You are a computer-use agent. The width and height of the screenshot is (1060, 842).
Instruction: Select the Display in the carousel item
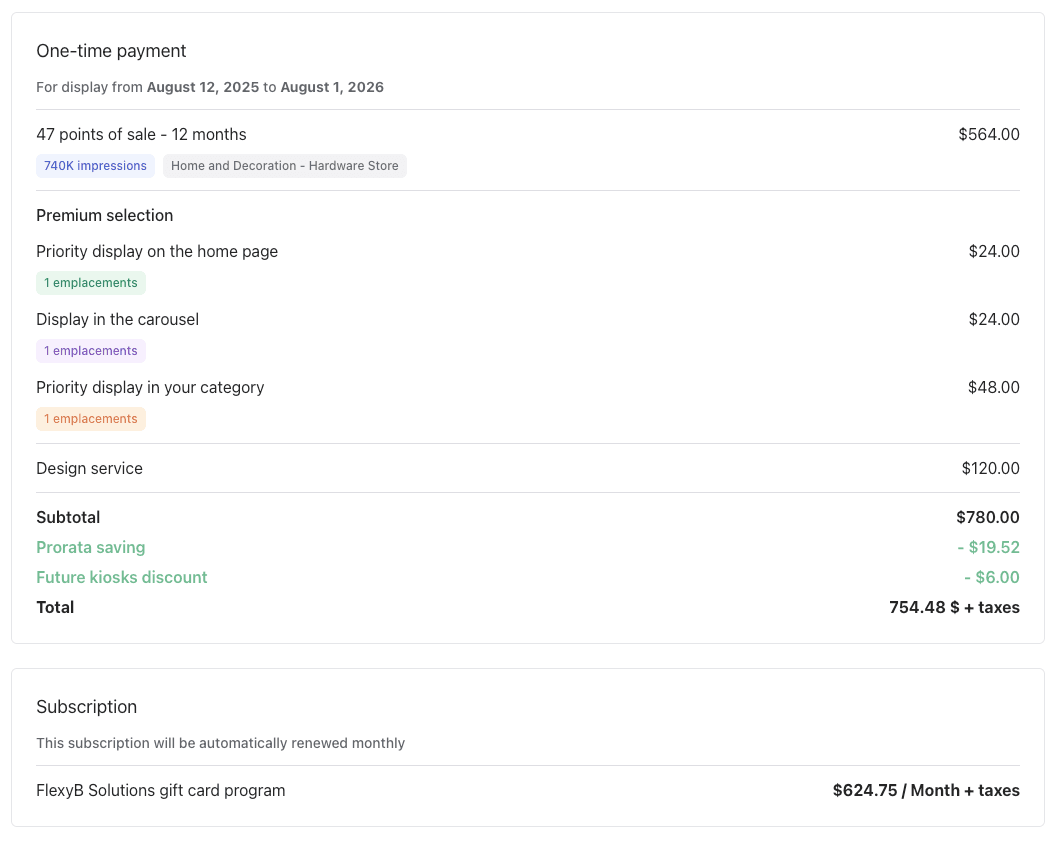pyautogui.click(x=117, y=319)
